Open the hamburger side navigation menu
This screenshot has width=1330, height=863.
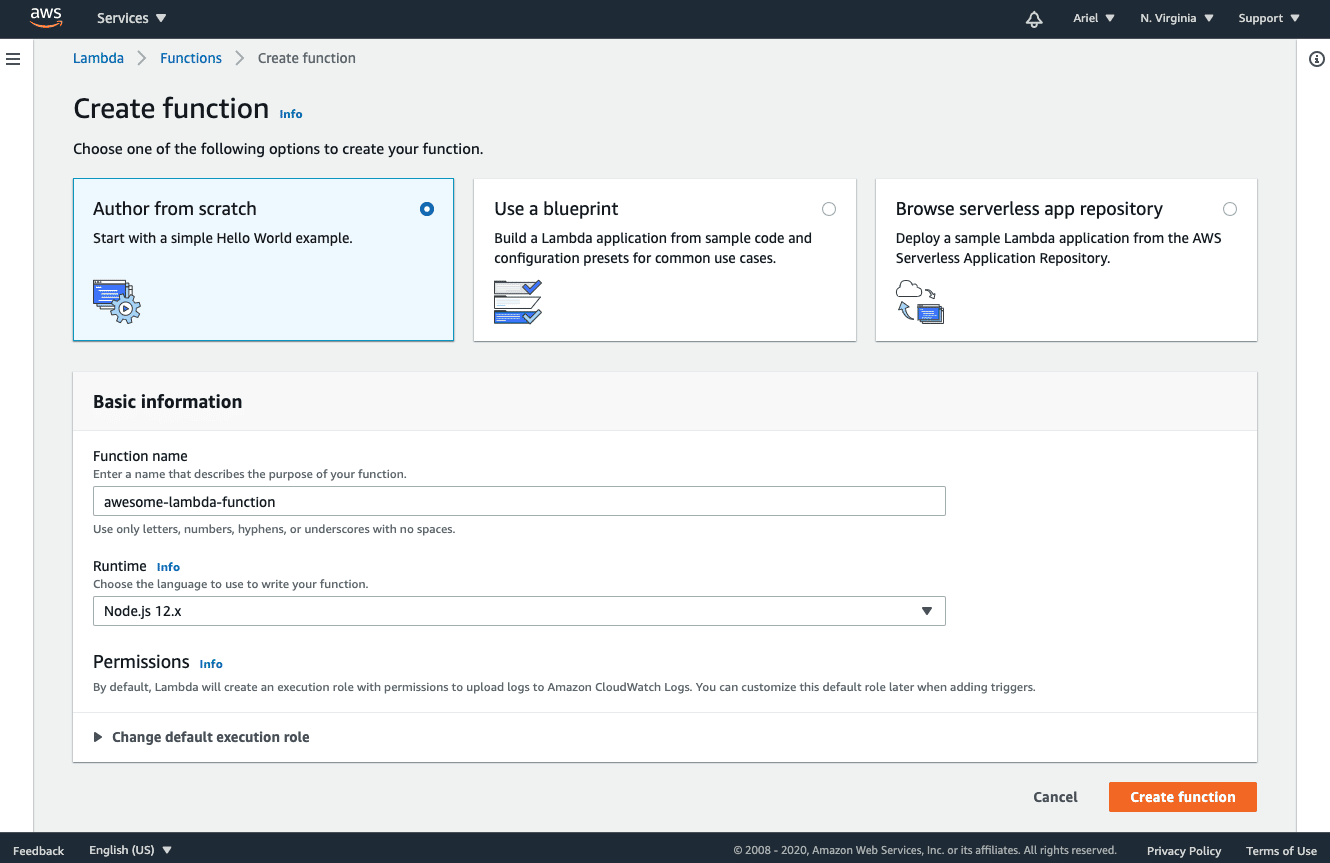[13, 59]
